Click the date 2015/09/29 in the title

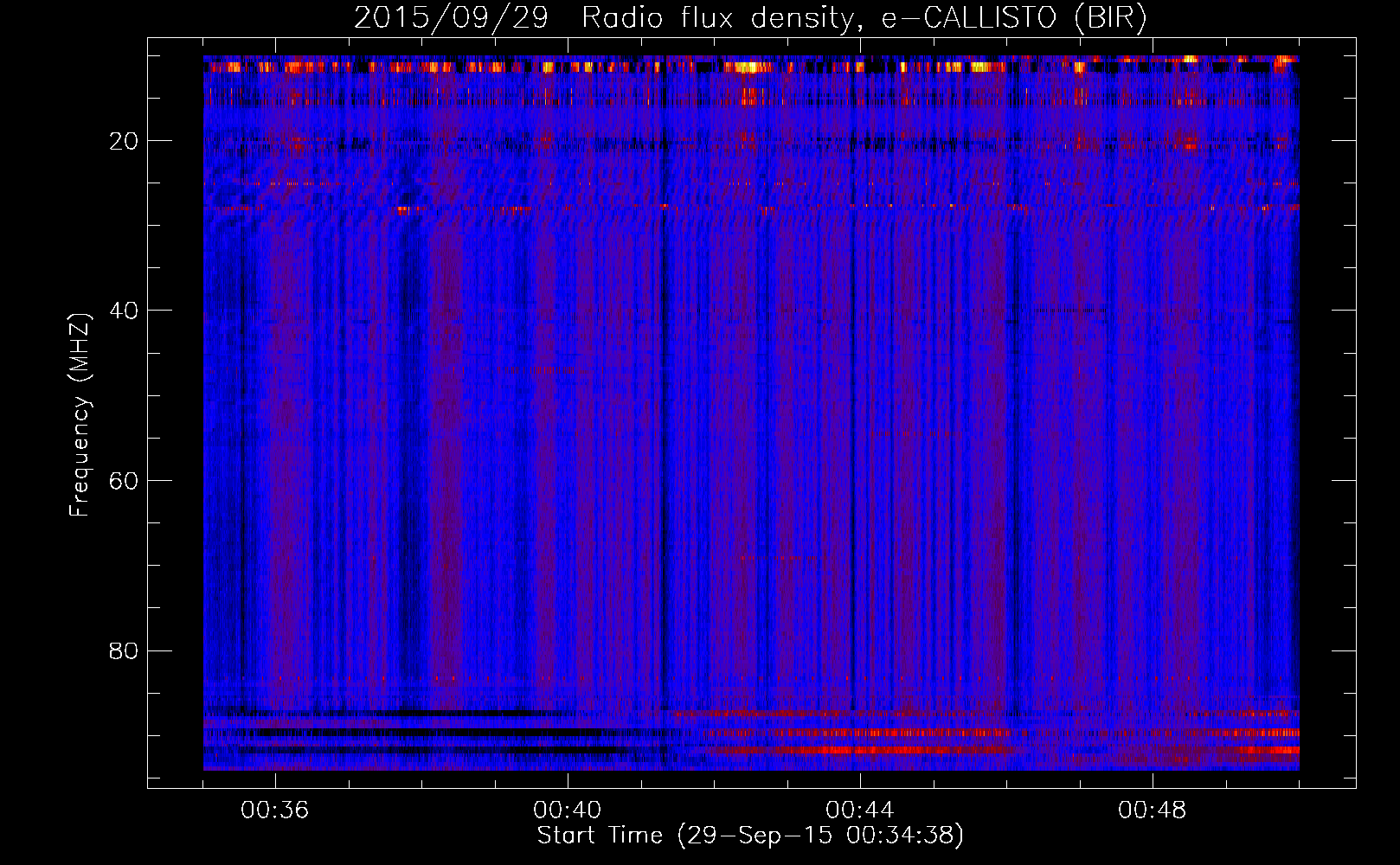(451, 18)
